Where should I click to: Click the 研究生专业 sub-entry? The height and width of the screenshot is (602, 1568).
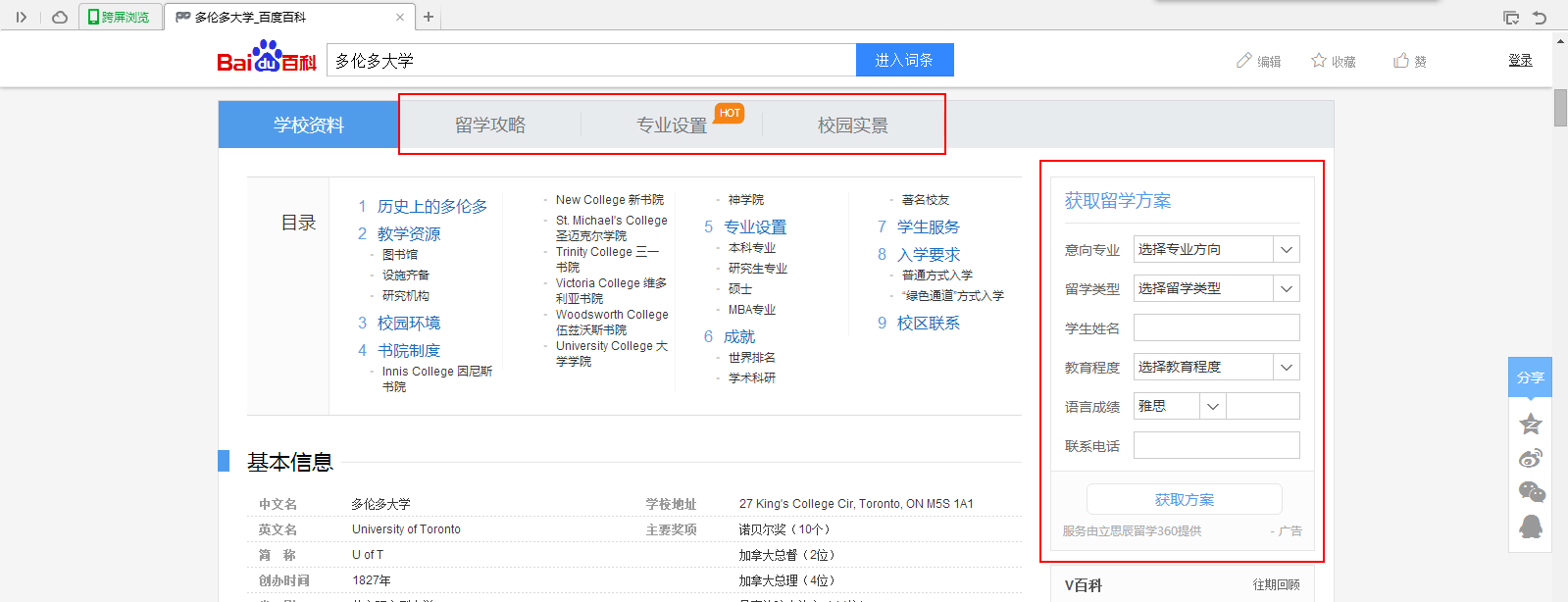pos(758,268)
